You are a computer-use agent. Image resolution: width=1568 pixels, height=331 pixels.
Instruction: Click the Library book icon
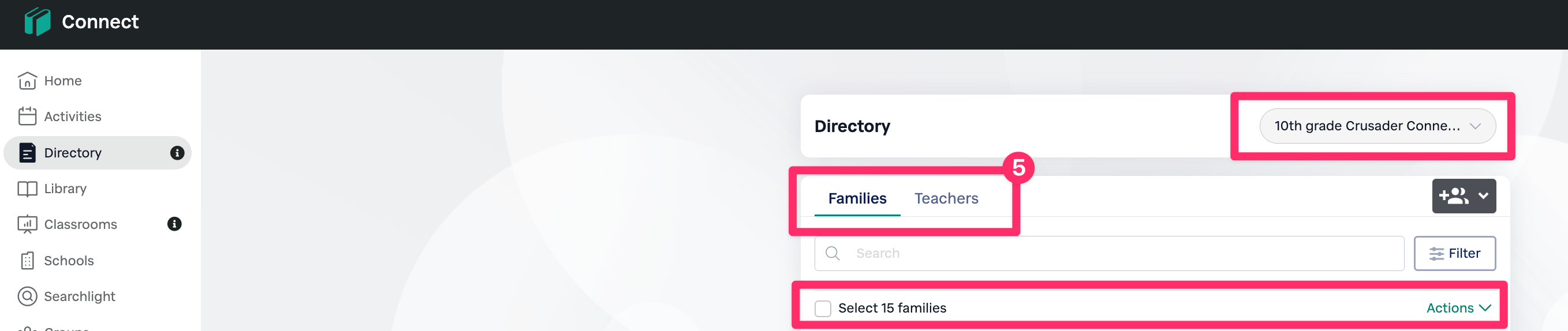pos(27,189)
